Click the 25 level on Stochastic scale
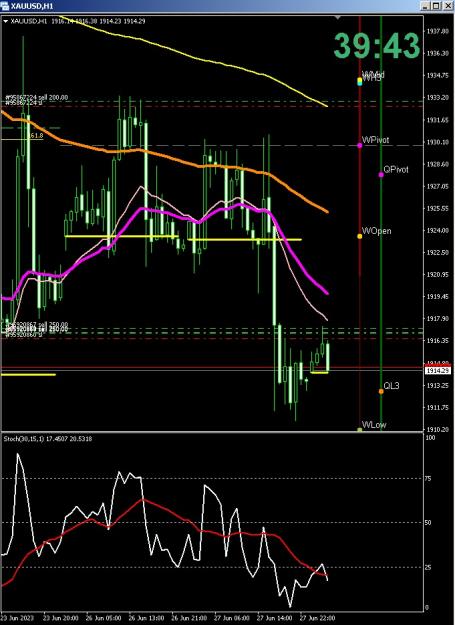 [430, 567]
